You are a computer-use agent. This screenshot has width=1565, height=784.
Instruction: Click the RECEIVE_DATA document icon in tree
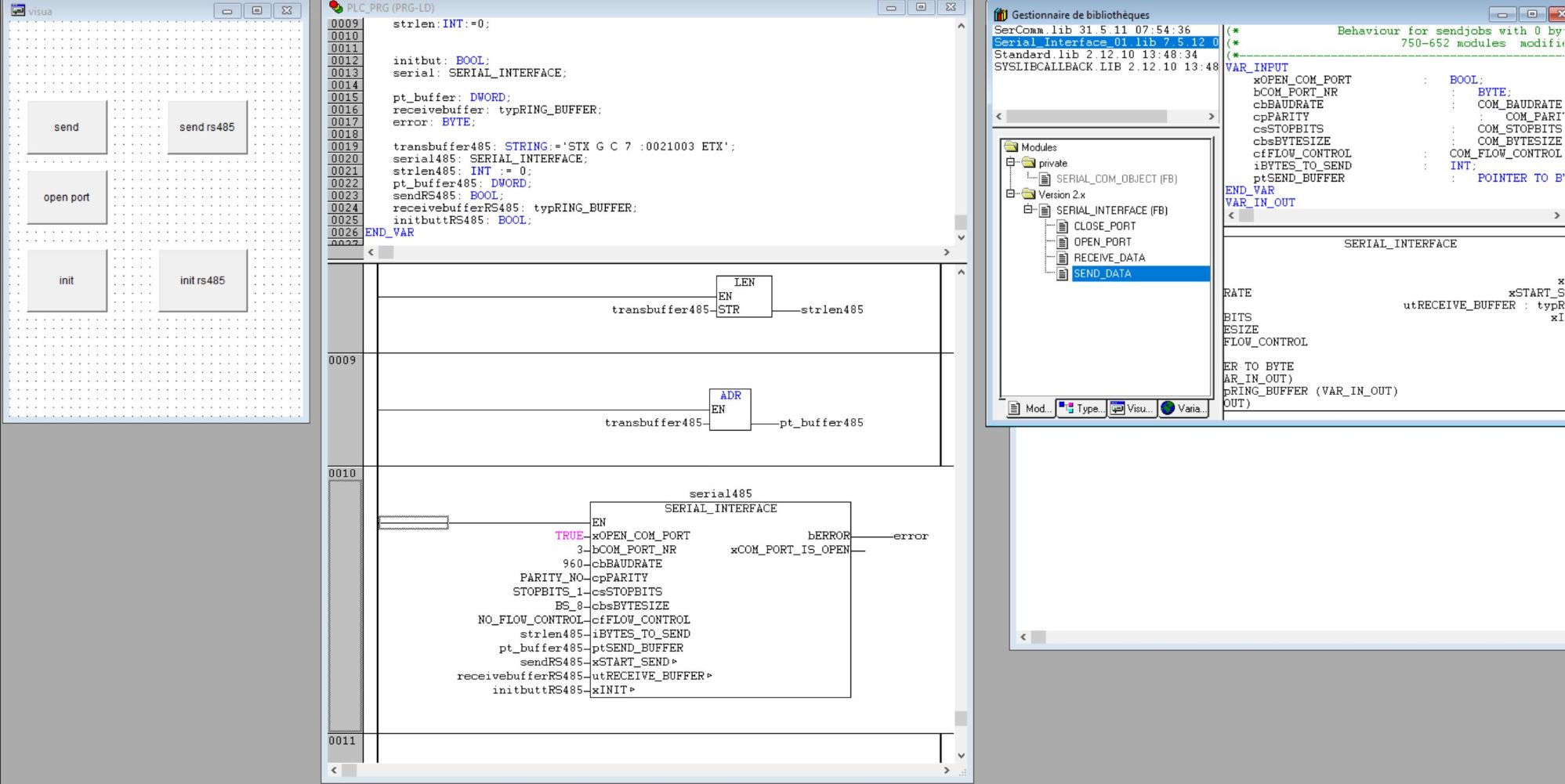1063,258
